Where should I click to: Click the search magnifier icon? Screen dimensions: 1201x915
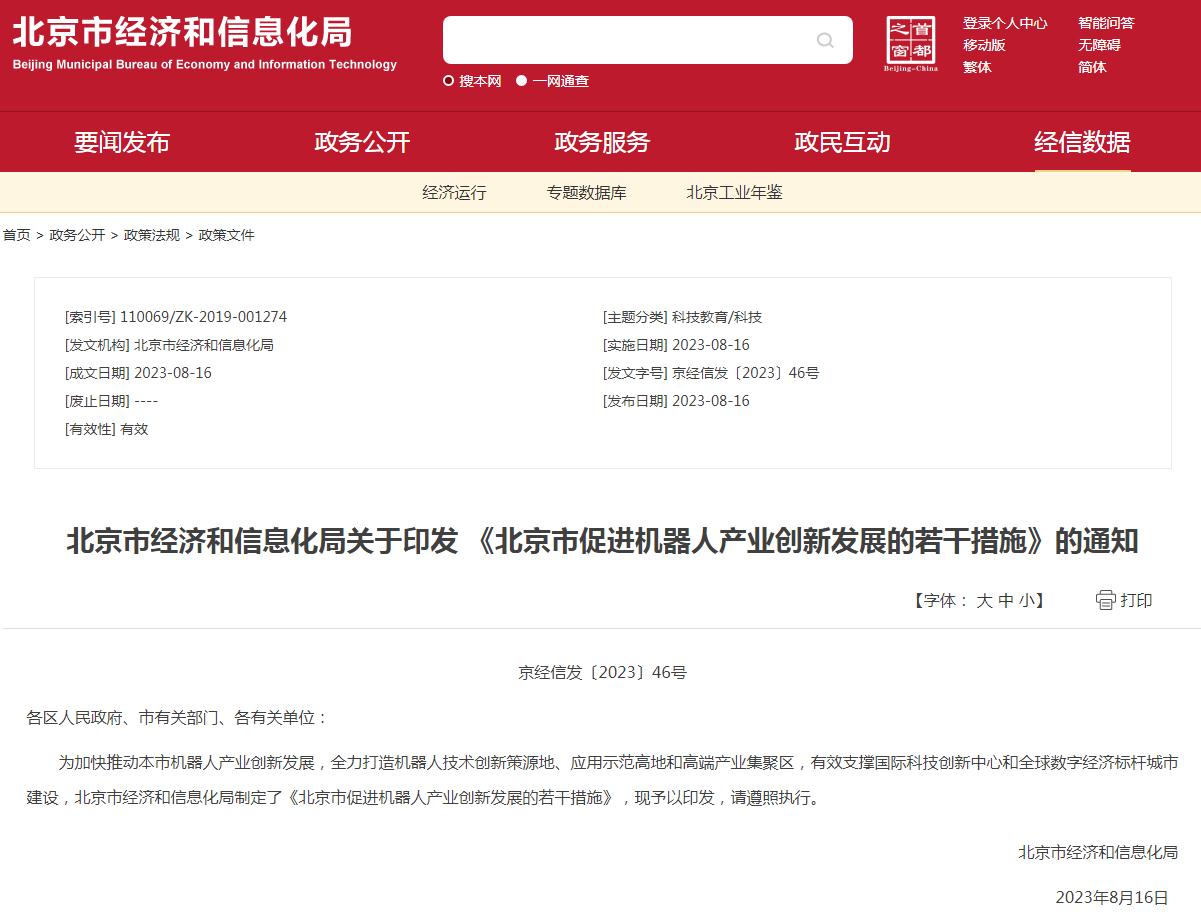point(825,40)
